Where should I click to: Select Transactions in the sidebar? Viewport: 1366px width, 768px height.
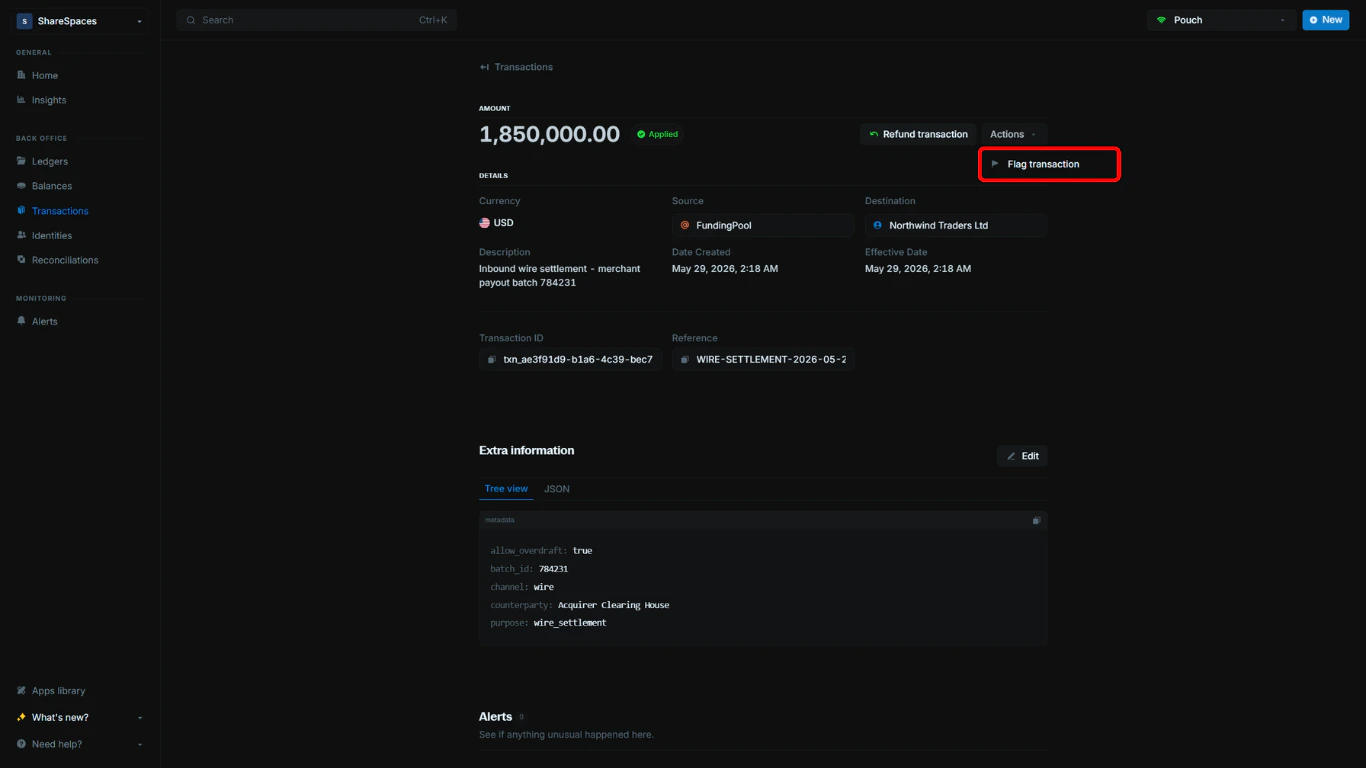[x=60, y=211]
